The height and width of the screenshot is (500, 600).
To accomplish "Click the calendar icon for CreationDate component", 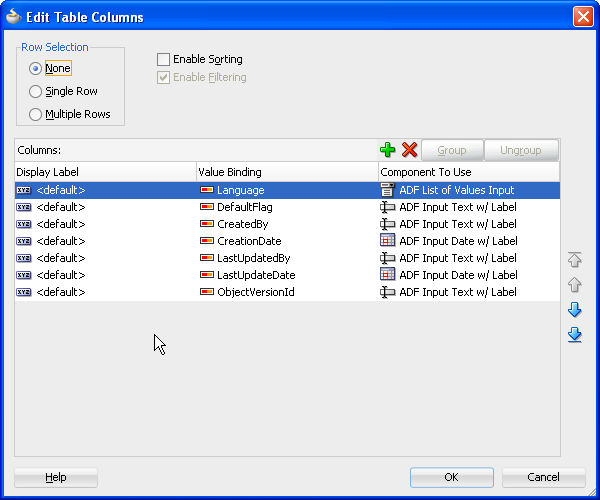I will 387,241.
